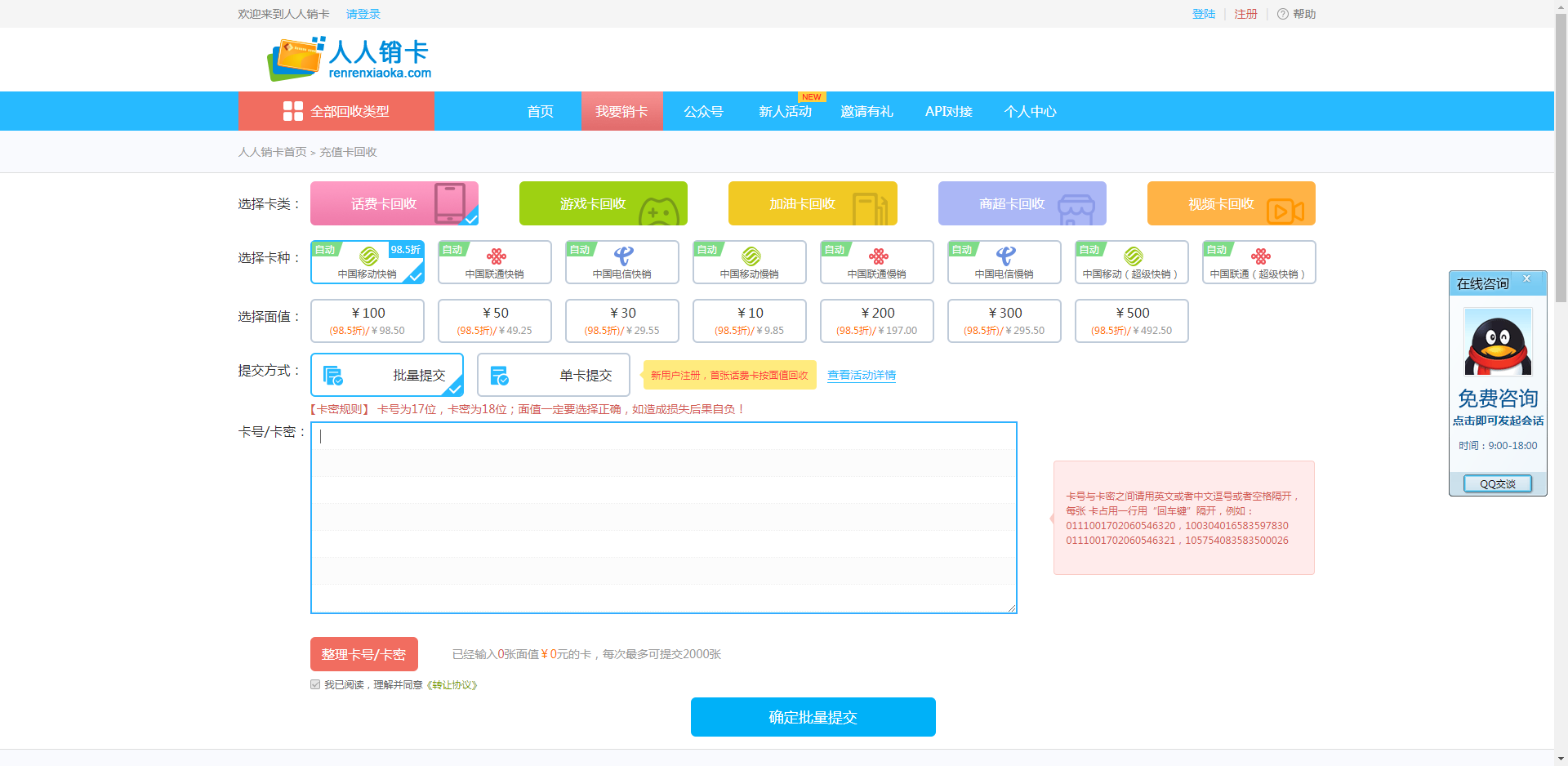Select ￥50 face value
1568x766 pixels.
(495, 321)
